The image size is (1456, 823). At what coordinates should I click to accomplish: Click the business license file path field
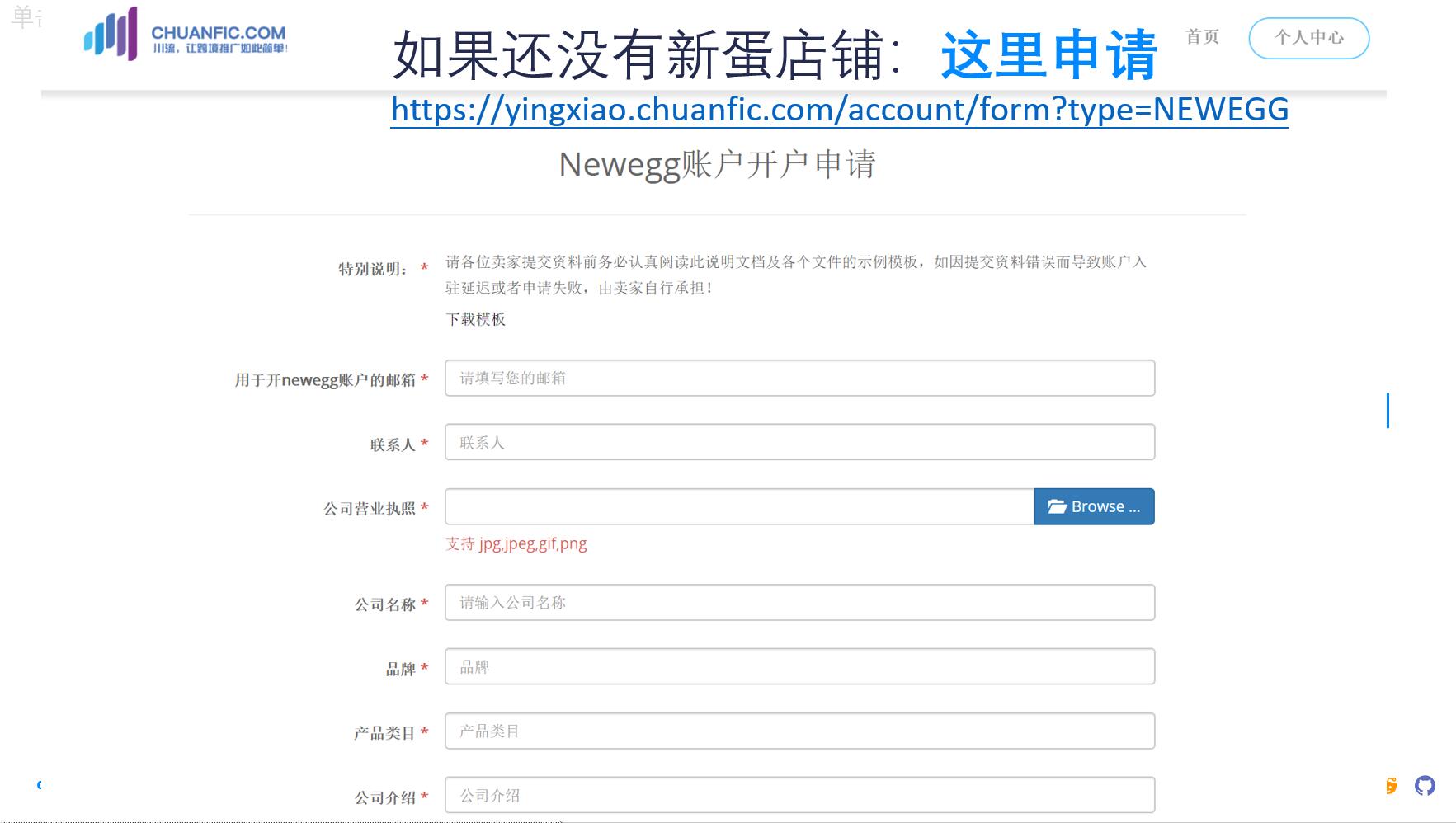pyautogui.click(x=739, y=506)
